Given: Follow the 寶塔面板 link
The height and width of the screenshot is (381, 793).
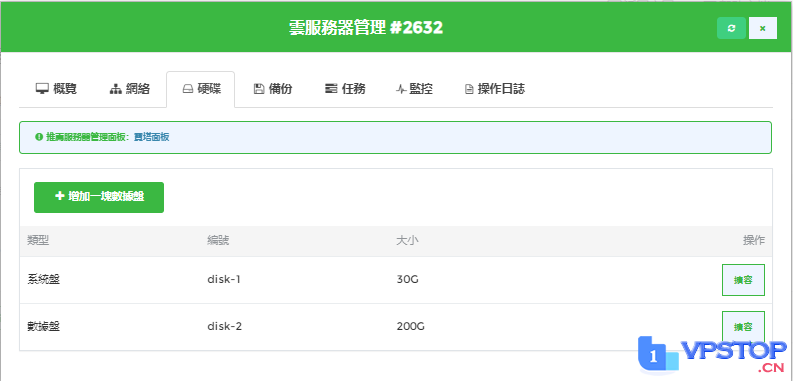Looking at the screenshot, I should coord(151,137).
